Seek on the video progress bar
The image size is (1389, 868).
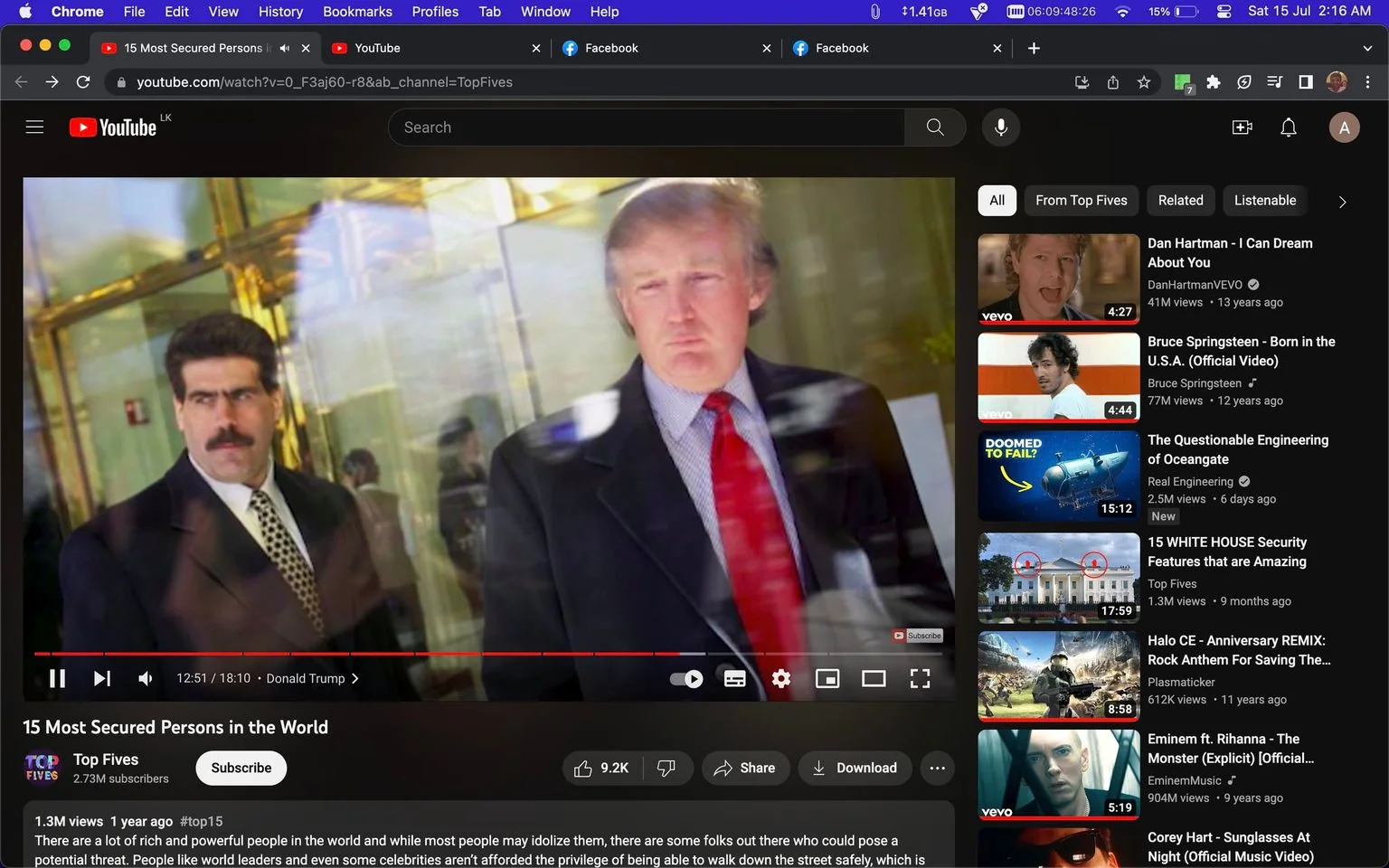tap(488, 653)
